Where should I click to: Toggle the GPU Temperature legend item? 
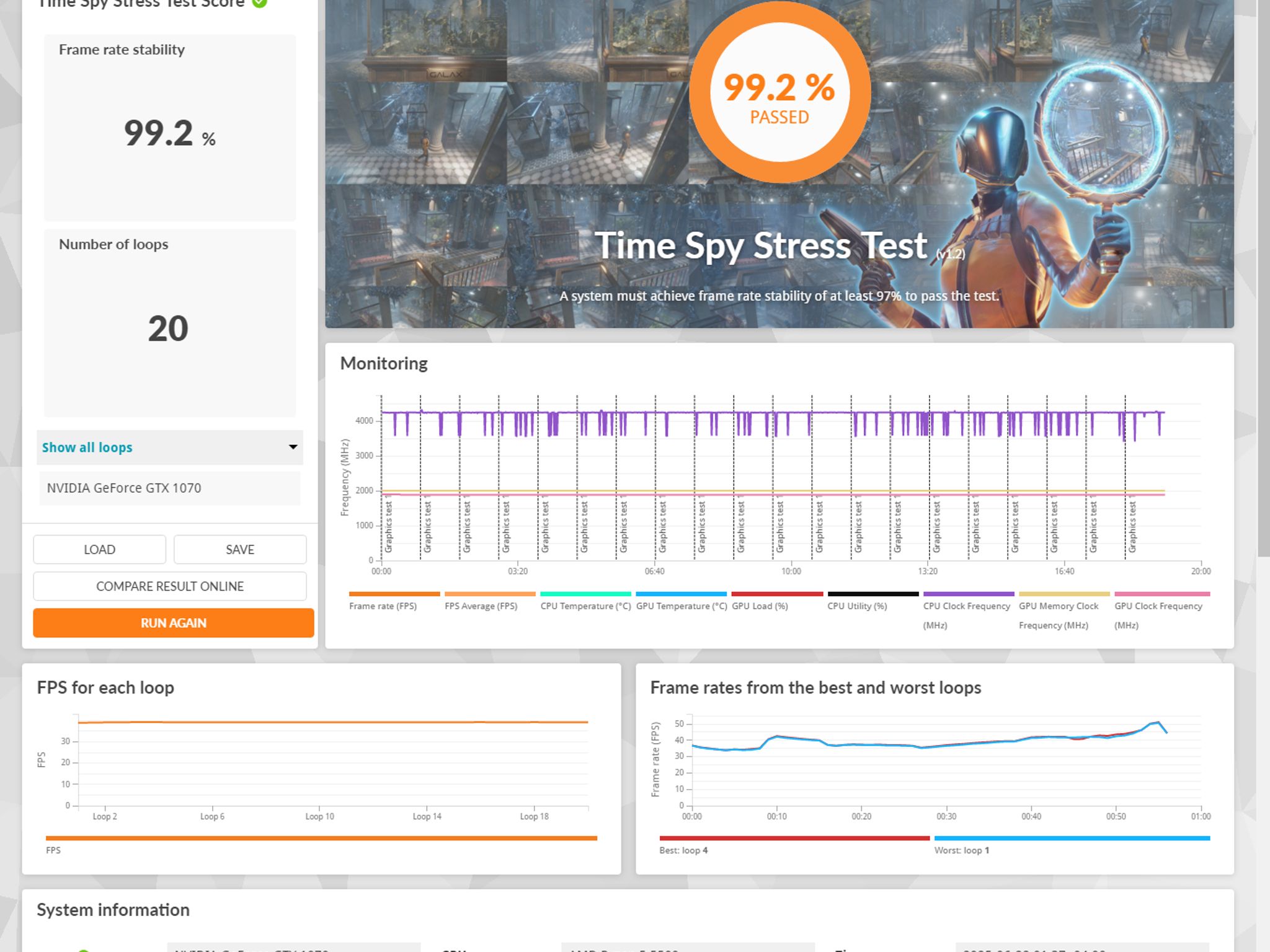pyautogui.click(x=681, y=600)
